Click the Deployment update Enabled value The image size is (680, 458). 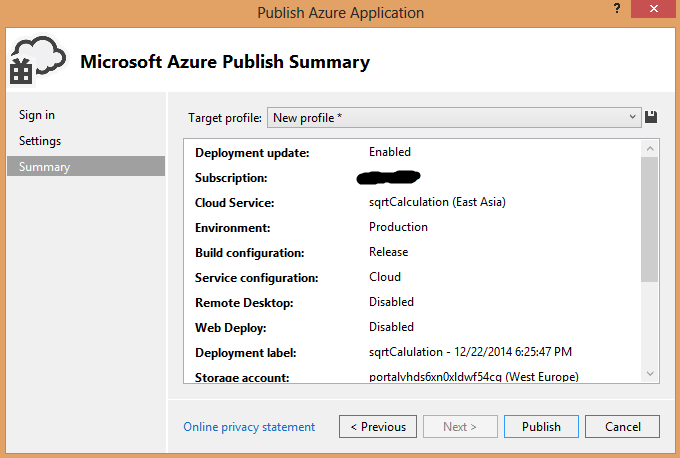pos(390,152)
